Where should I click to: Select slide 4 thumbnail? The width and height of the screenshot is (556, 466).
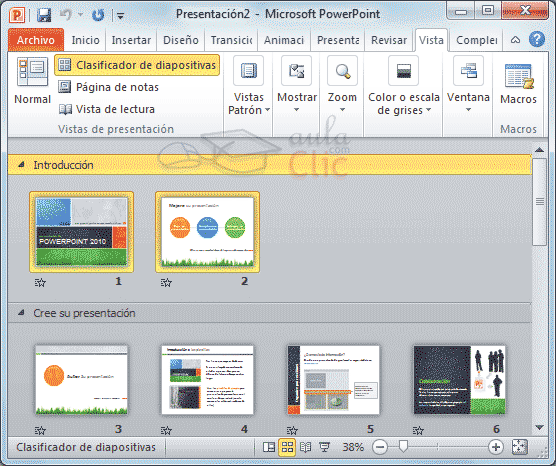click(207, 380)
